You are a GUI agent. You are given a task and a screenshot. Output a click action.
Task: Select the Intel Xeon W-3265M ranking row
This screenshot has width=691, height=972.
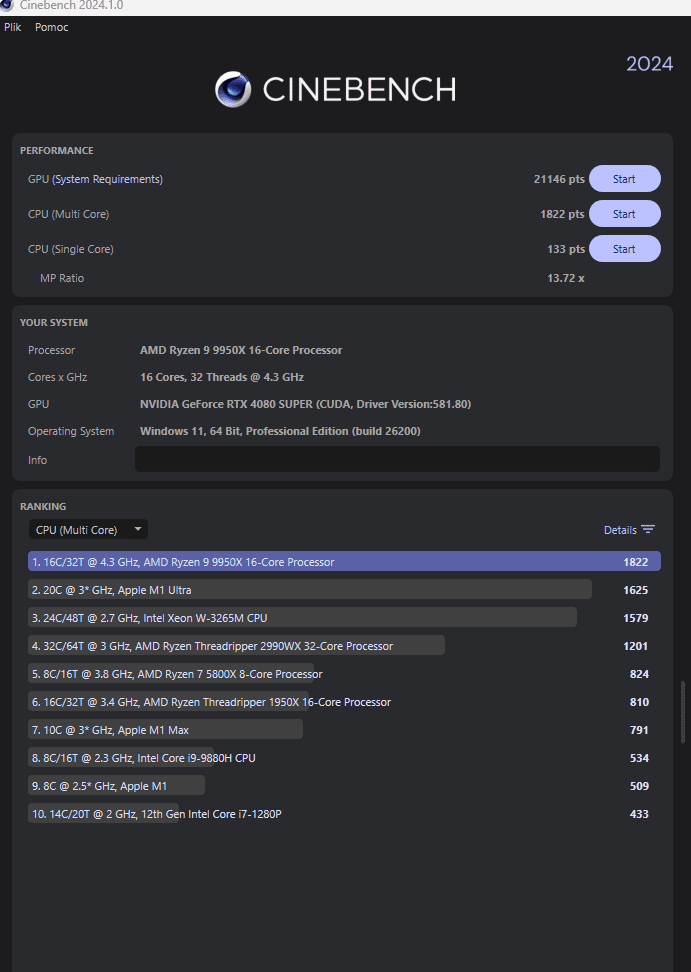click(344, 617)
